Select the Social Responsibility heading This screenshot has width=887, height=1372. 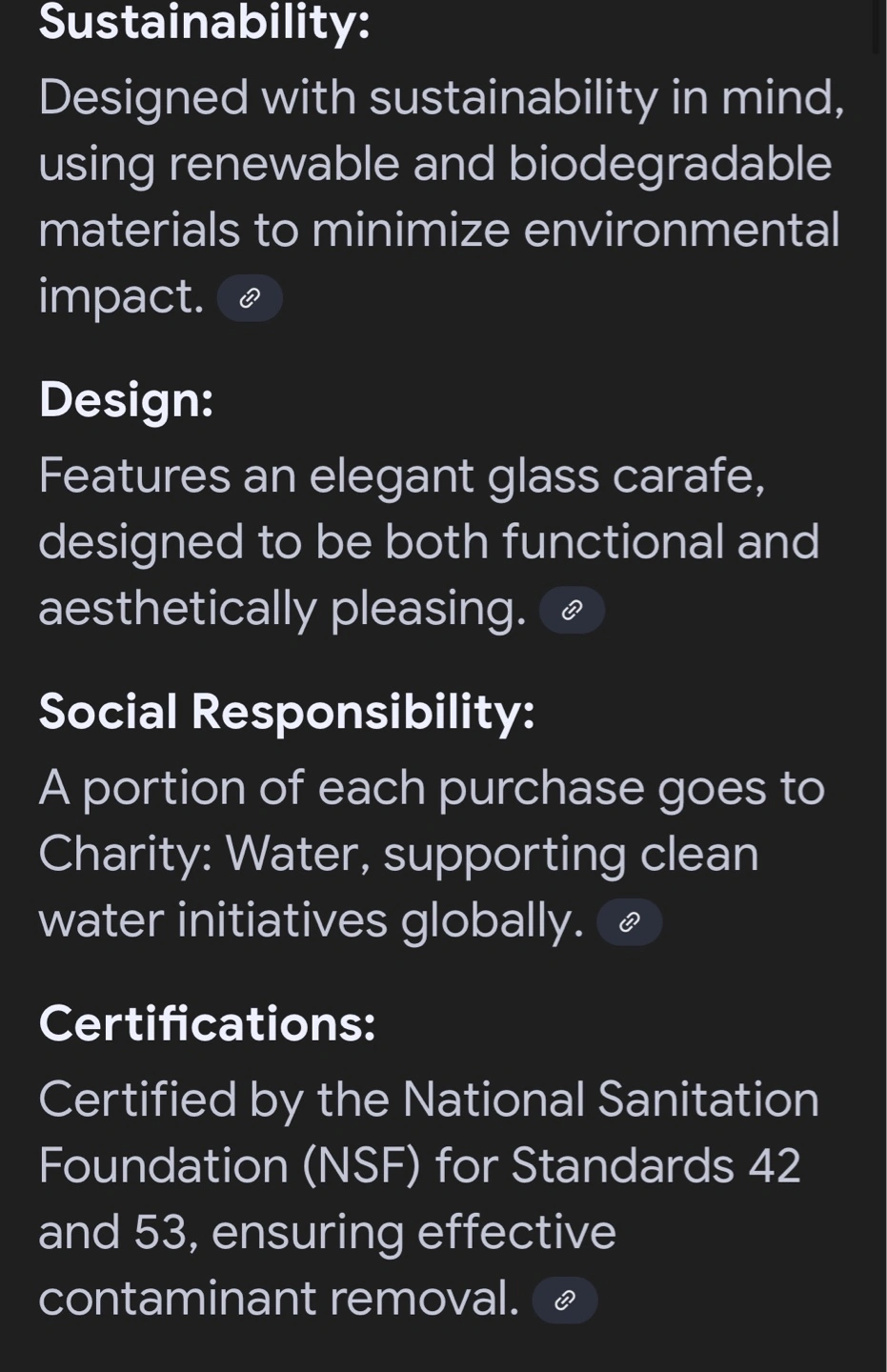point(287,711)
